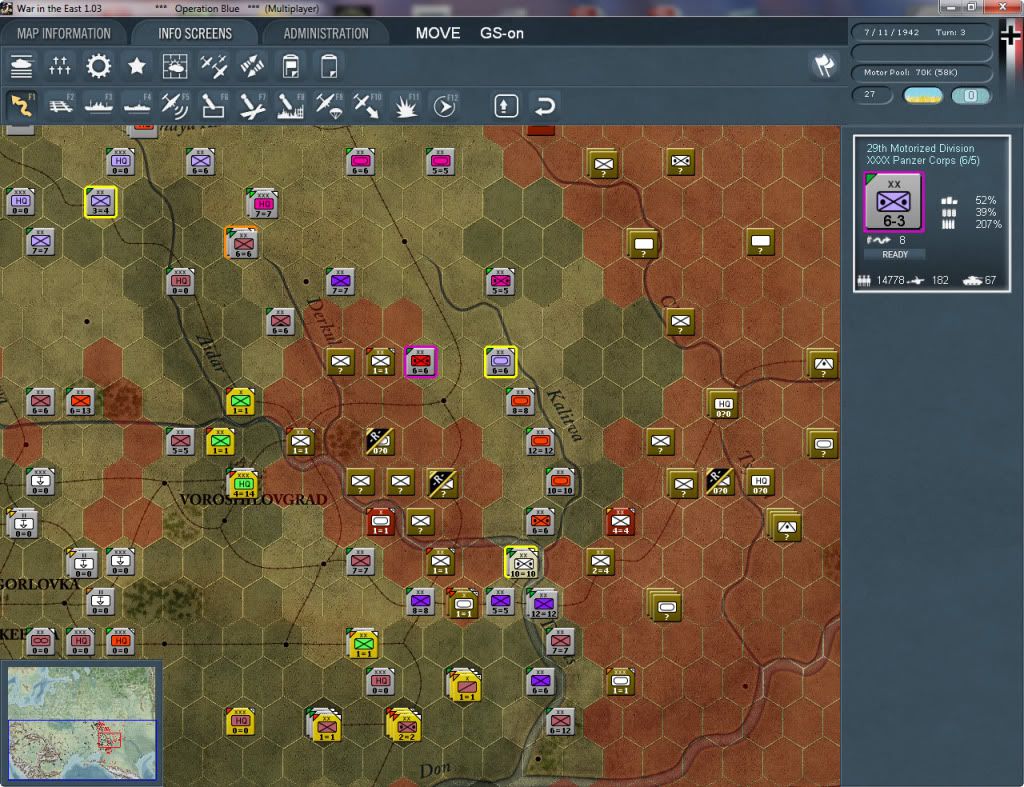The width and height of the screenshot is (1024, 787).
Task: Select the yellow-bordered 10=10 unit stack
Action: point(522,563)
